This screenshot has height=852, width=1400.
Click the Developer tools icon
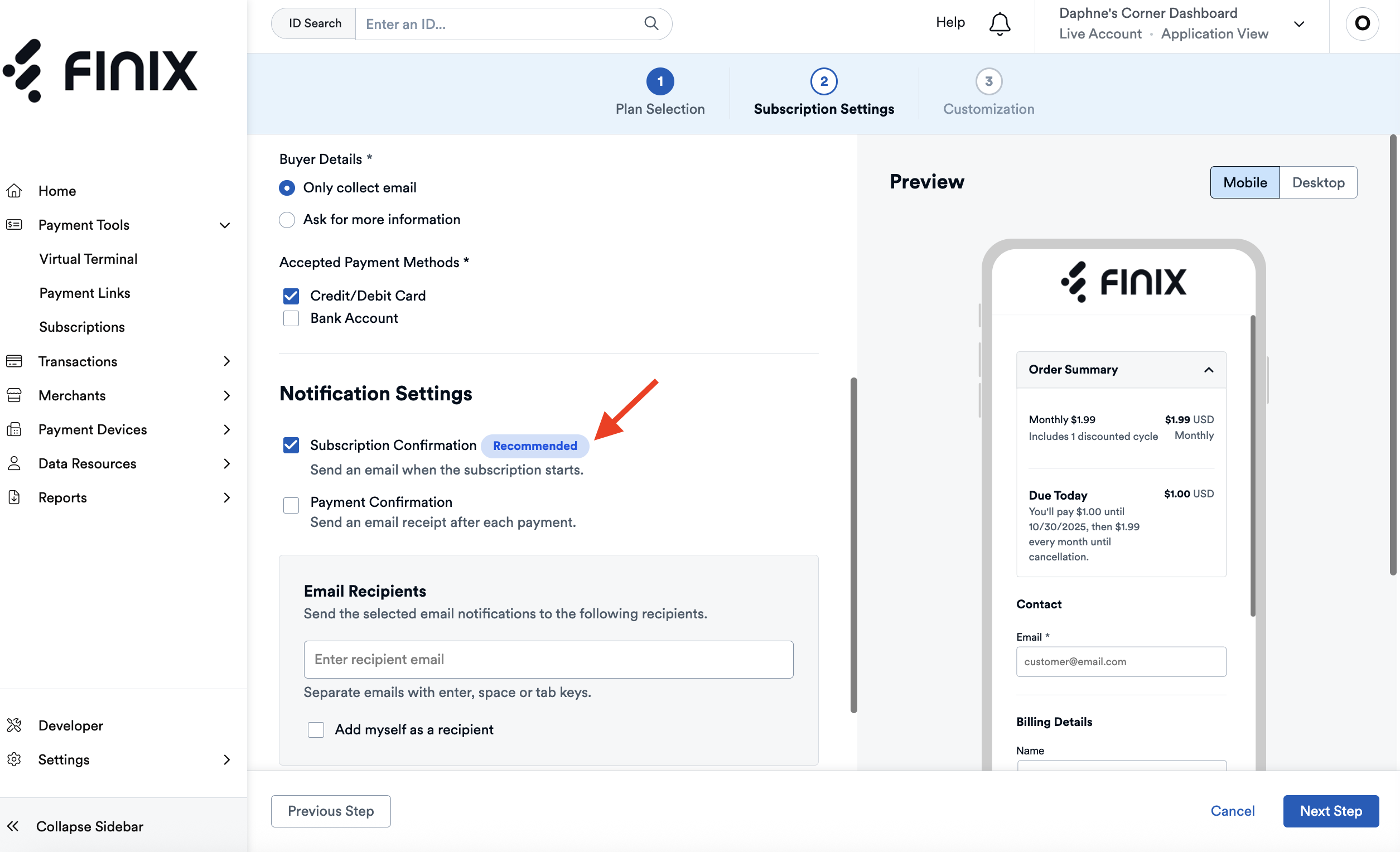point(14,725)
